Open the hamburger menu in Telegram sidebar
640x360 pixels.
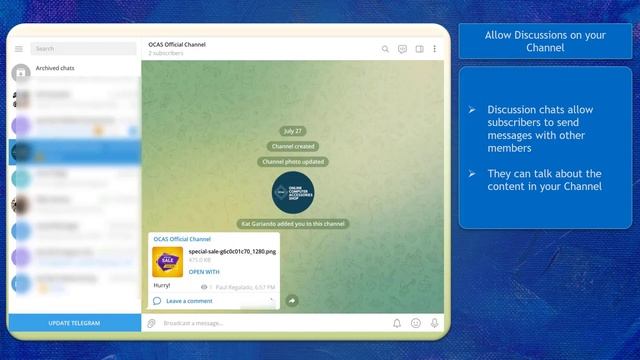click(19, 49)
